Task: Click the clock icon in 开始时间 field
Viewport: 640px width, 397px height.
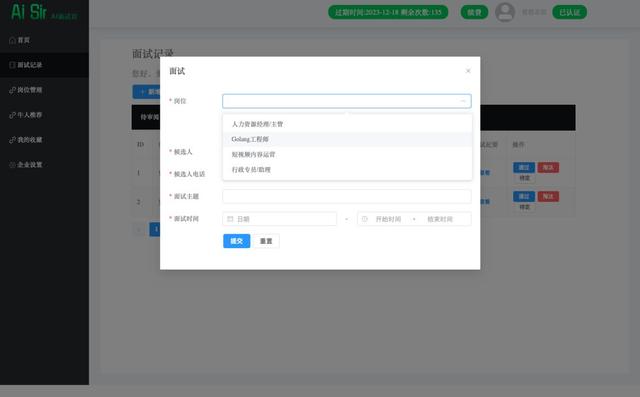Action: (x=364, y=219)
